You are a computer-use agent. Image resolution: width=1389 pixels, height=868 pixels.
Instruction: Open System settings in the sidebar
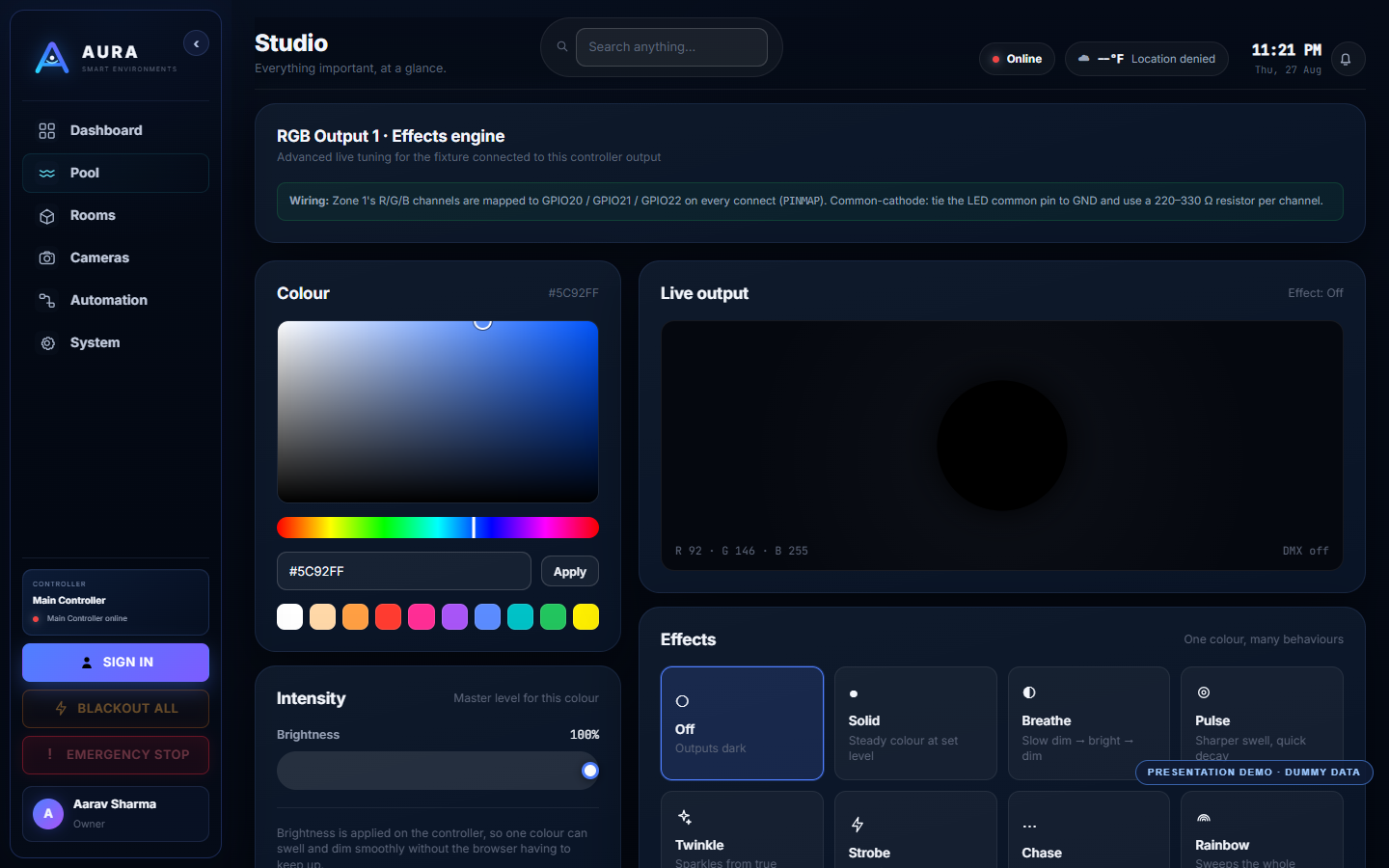116,342
